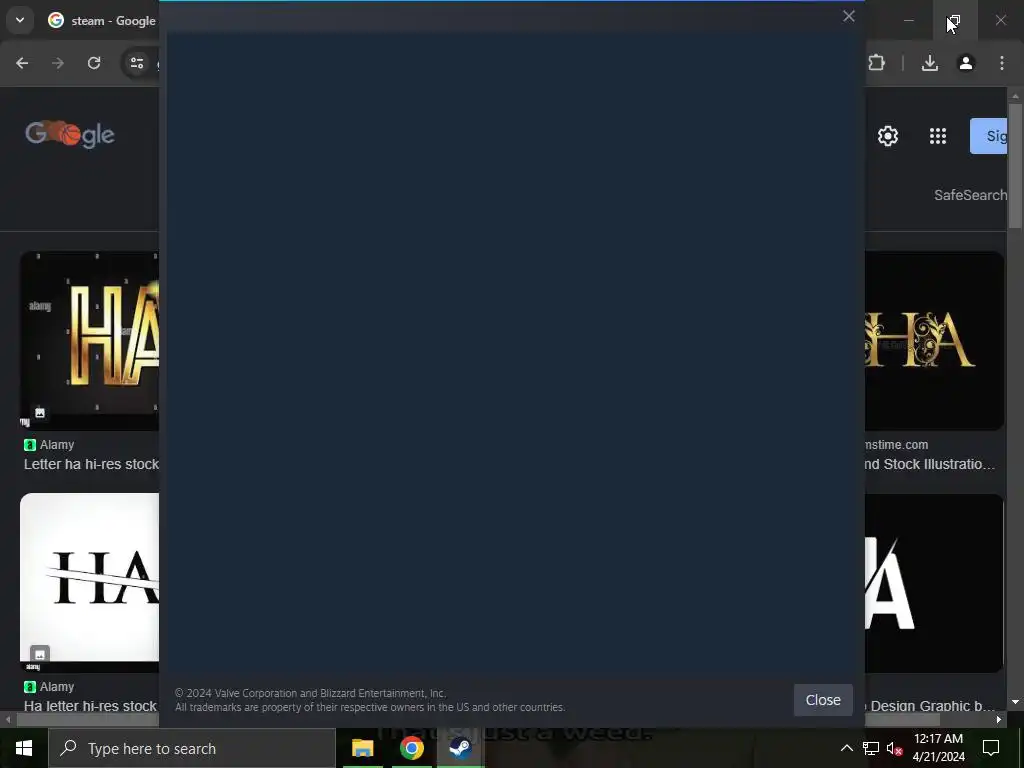The height and width of the screenshot is (768, 1024).
Task: Click the Google logo doodle
Action: pyautogui.click(x=70, y=135)
